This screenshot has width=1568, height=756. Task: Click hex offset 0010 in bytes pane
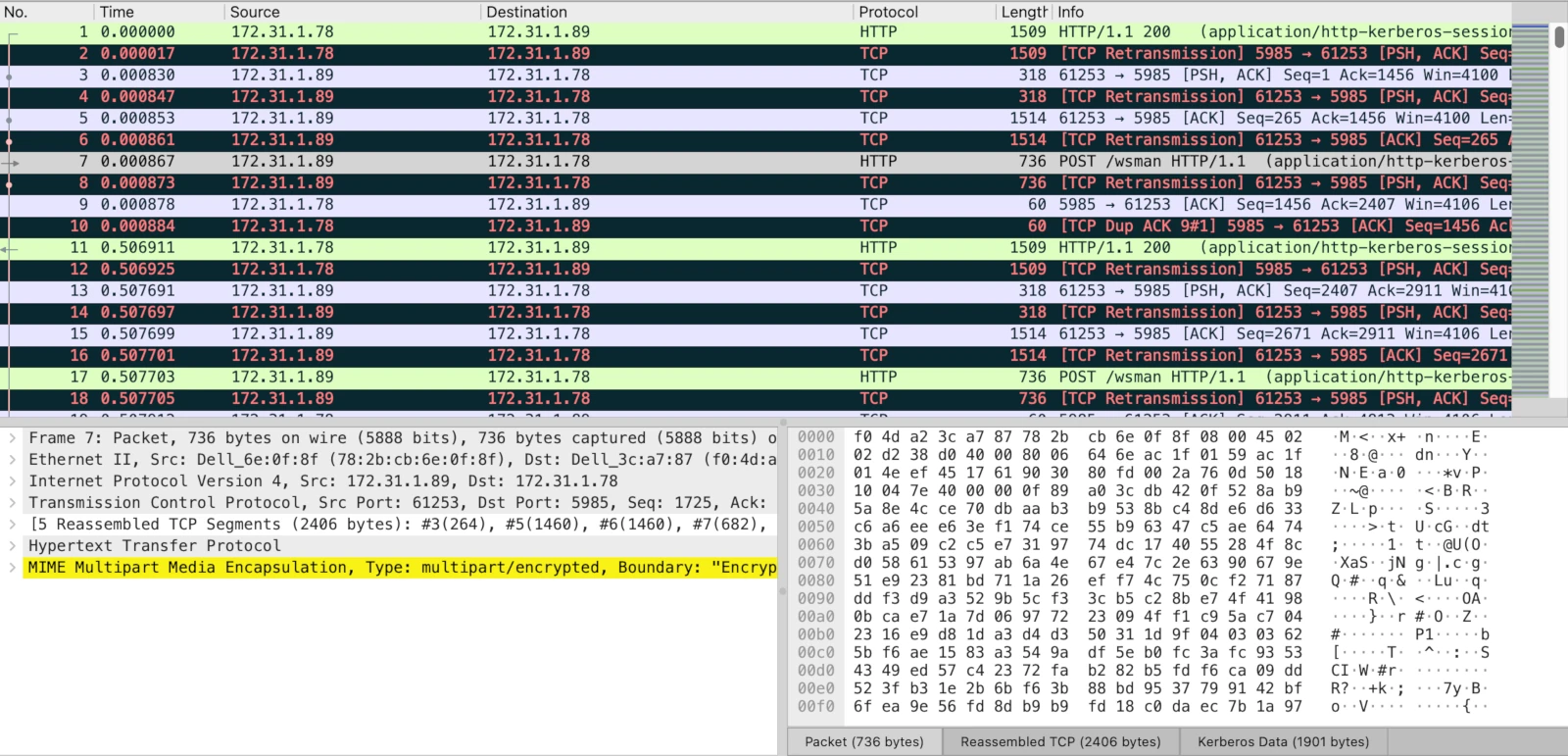tap(815, 455)
